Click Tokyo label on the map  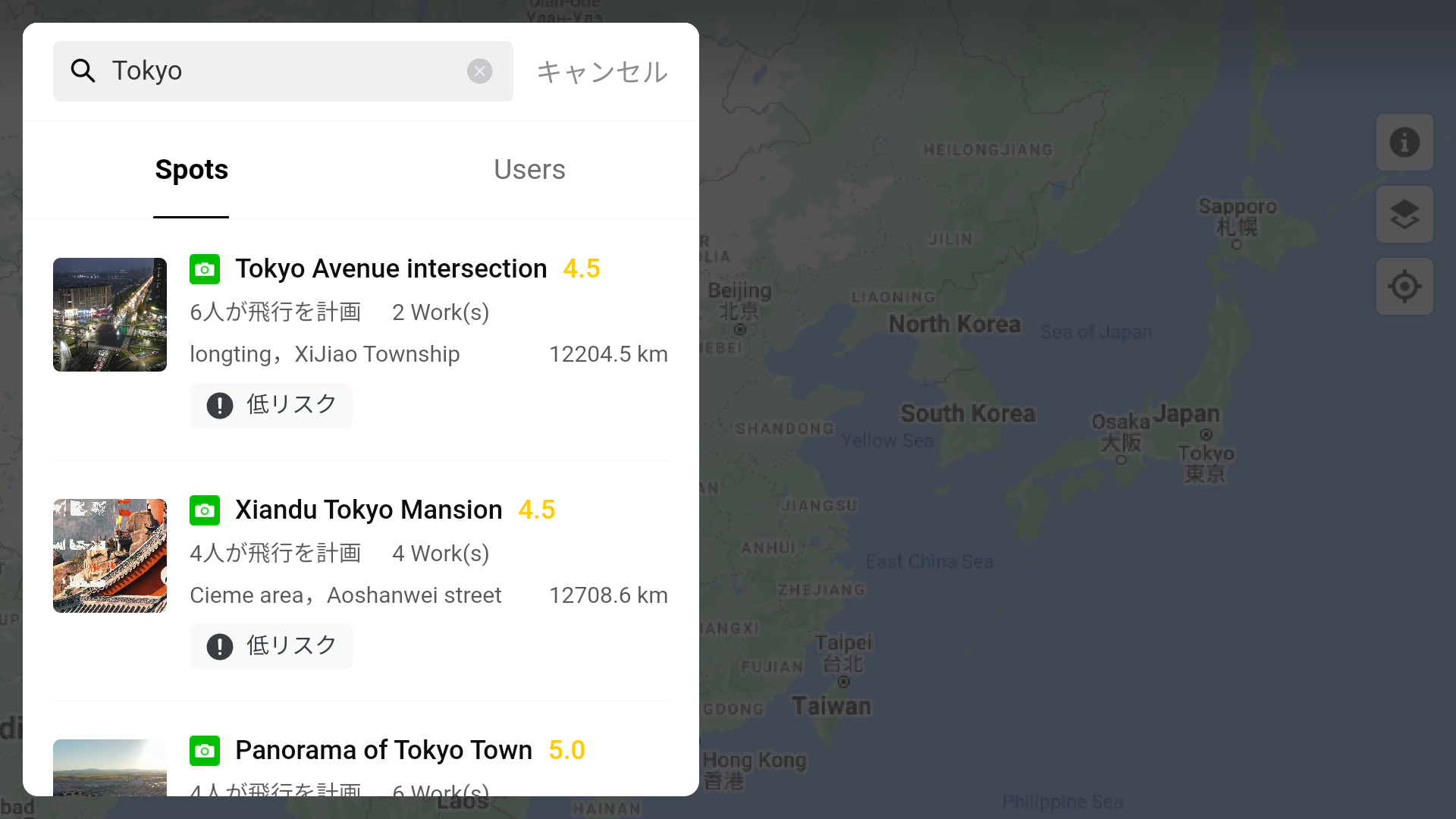1206,463
